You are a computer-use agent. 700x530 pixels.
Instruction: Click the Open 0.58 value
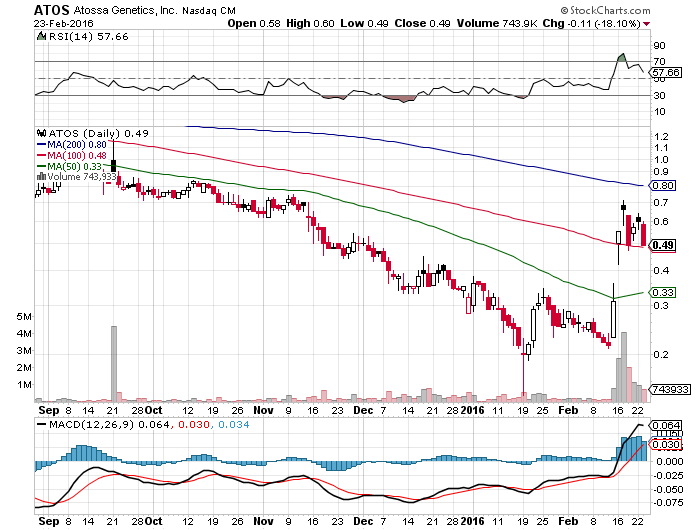click(x=254, y=23)
